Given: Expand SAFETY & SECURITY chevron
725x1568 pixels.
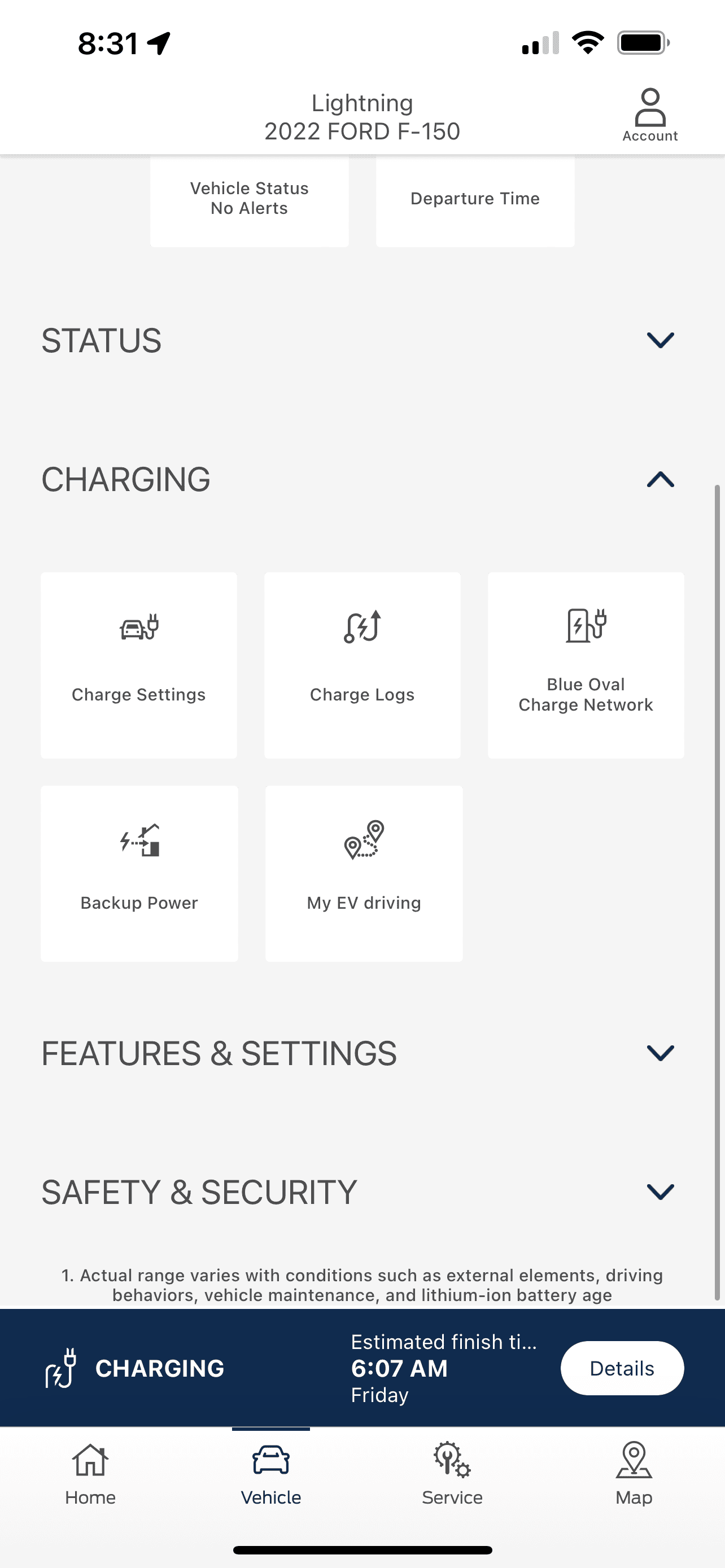Looking at the screenshot, I should (660, 1191).
